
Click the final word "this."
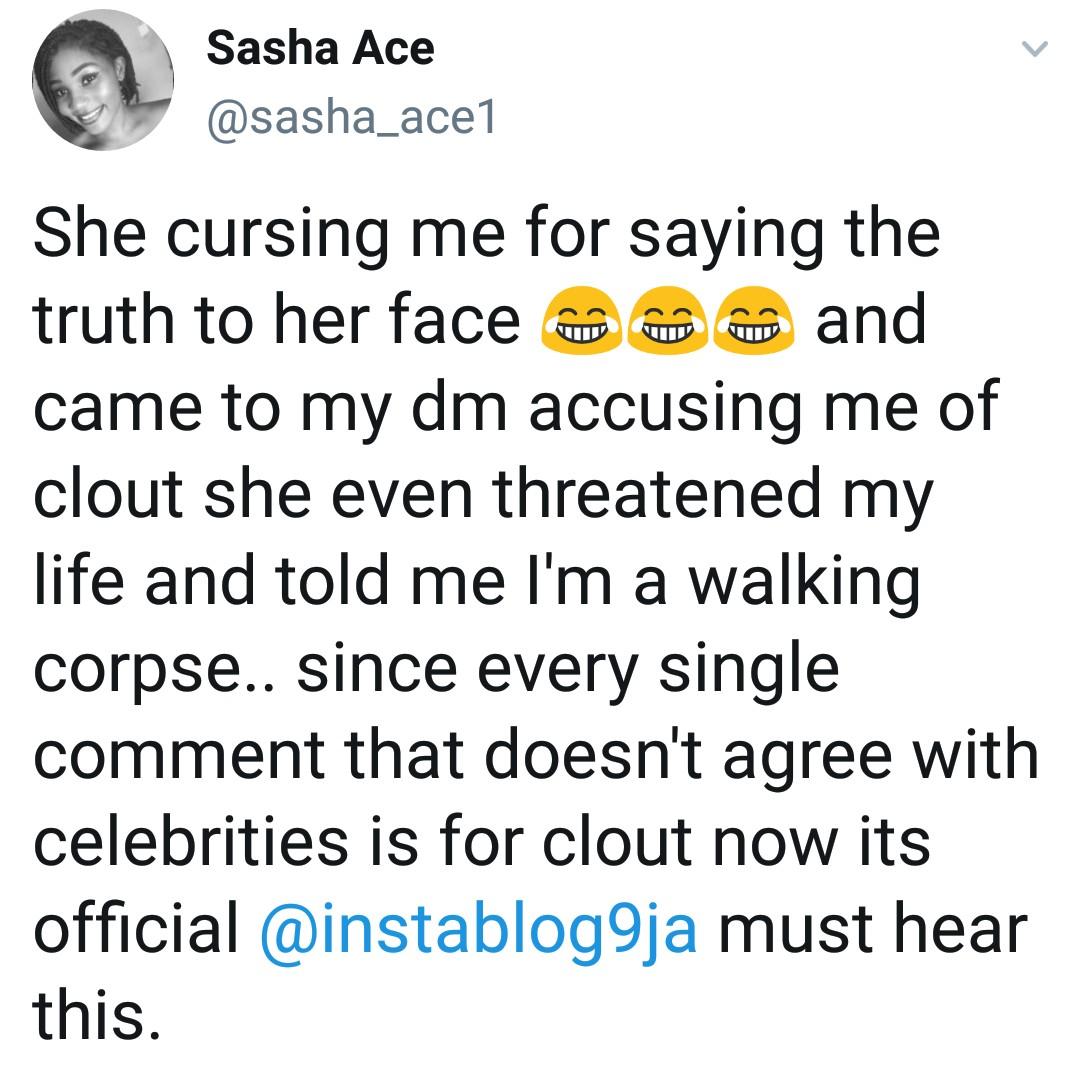[x=97, y=1016]
